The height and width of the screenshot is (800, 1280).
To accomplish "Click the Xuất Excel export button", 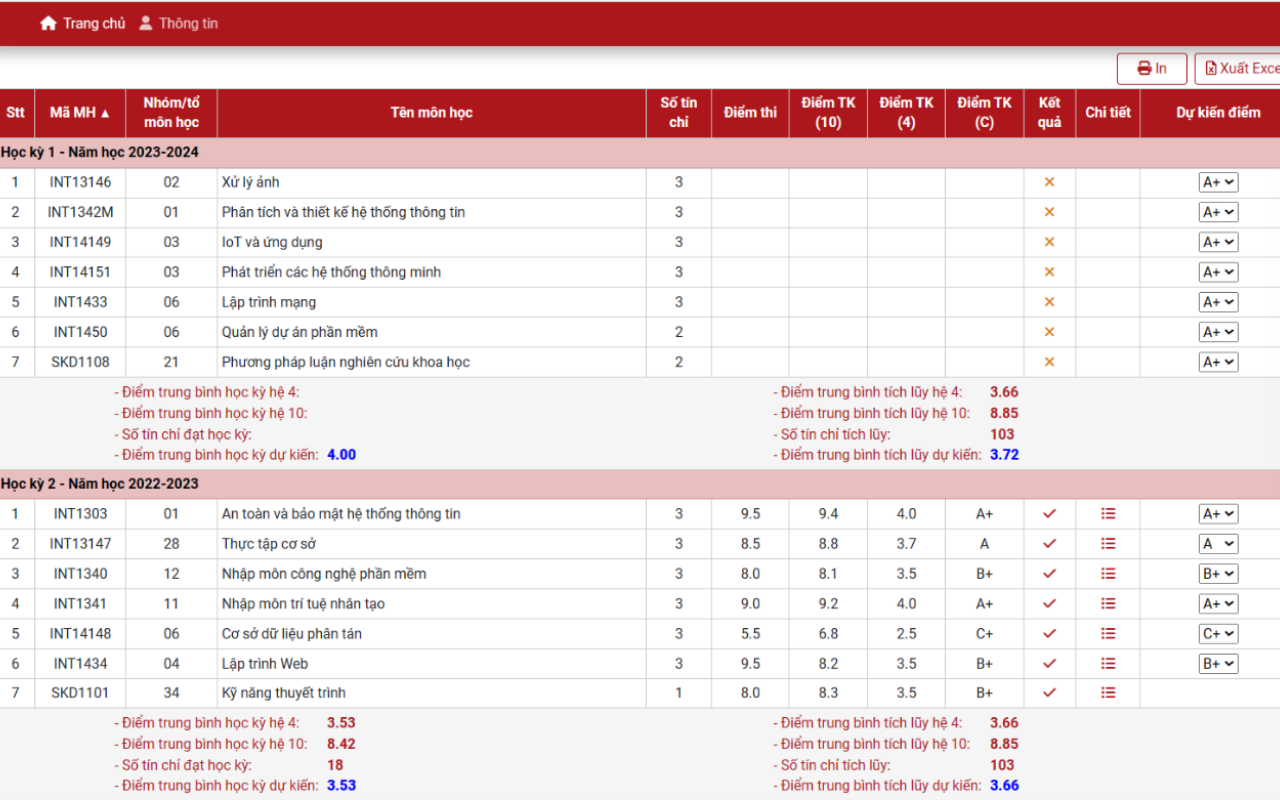I will 1238,69.
